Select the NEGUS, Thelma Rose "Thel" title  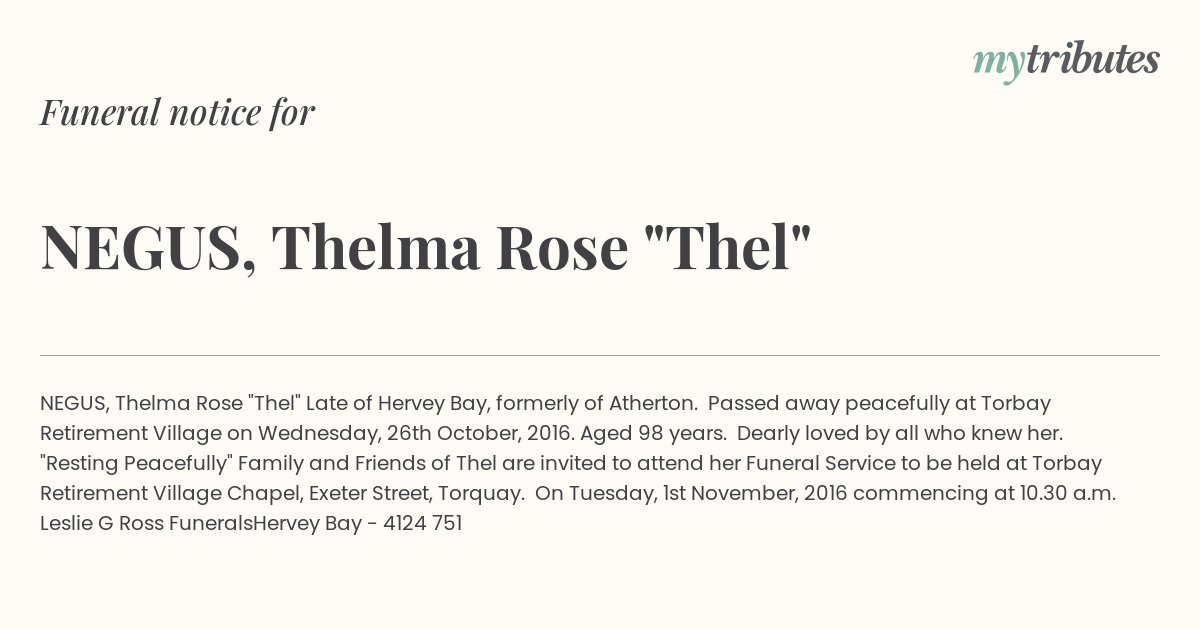coord(425,247)
